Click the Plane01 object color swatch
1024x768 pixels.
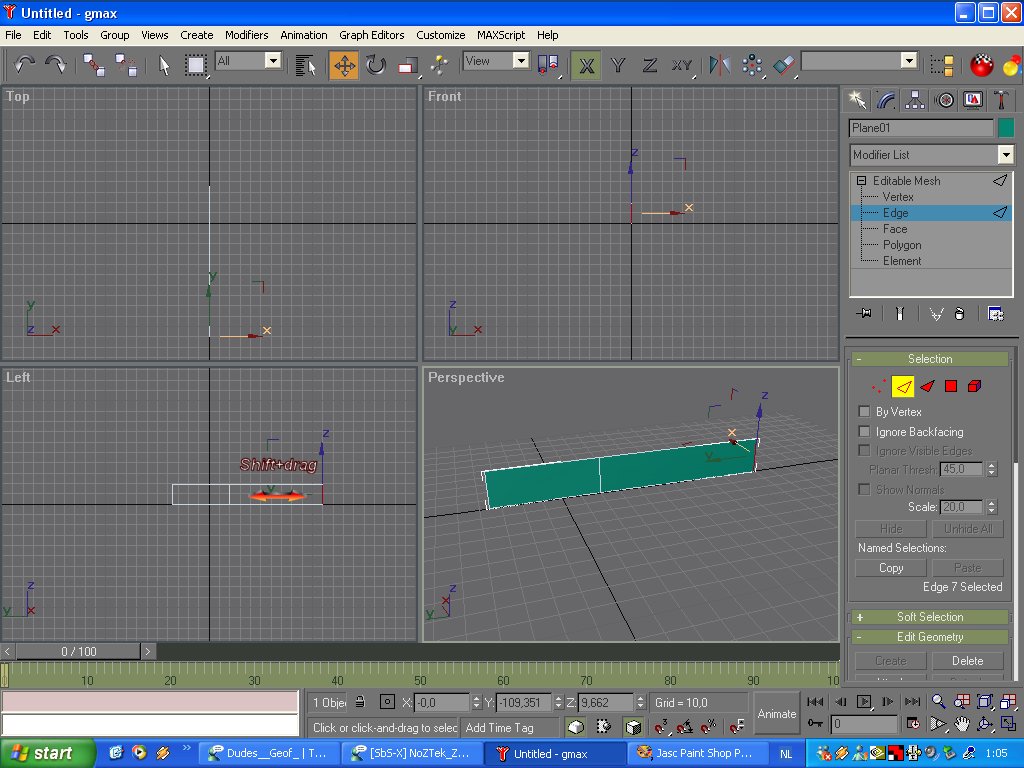coord(1006,128)
